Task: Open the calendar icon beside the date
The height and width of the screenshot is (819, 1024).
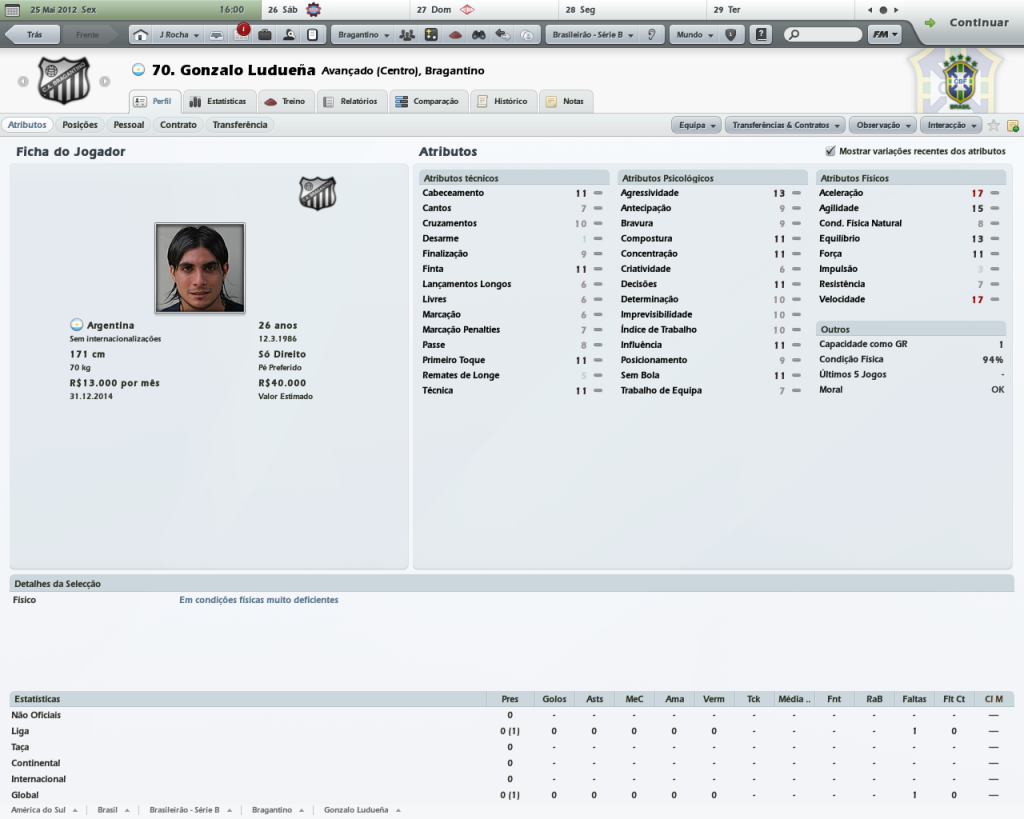Action: click(12, 10)
